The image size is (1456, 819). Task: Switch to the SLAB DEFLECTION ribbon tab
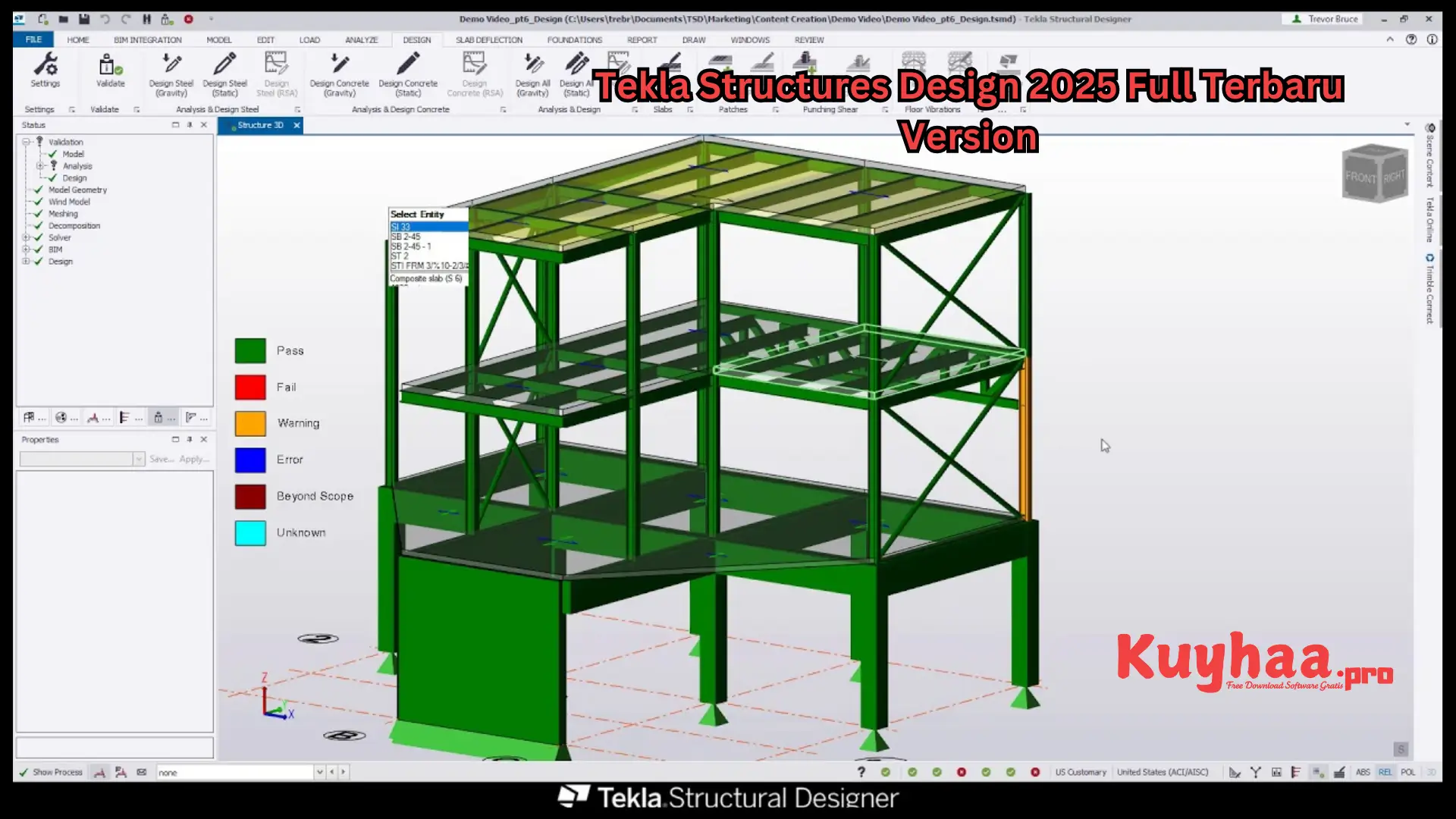(x=489, y=39)
